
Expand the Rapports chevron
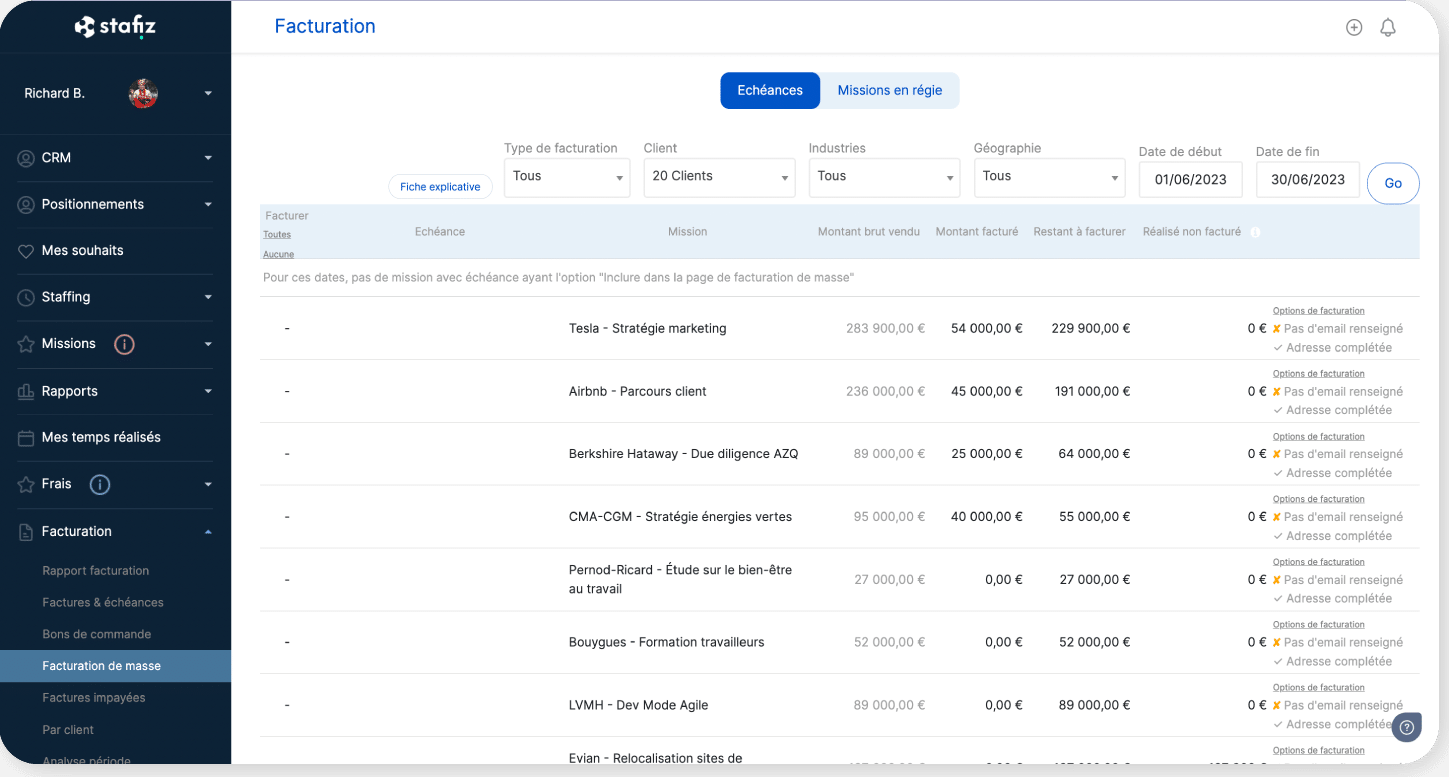[x=208, y=391]
